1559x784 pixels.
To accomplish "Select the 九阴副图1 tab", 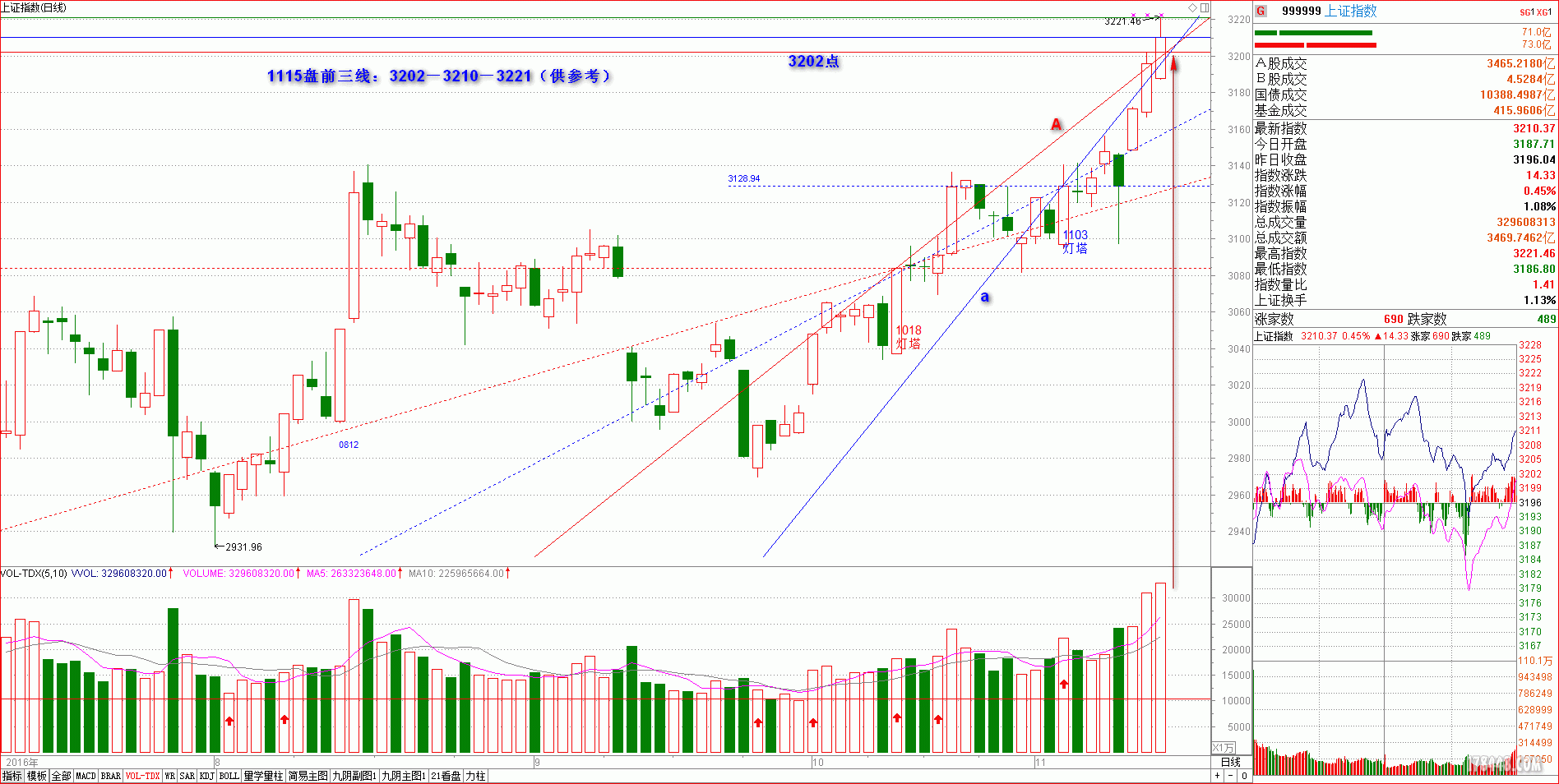I will pos(354,776).
